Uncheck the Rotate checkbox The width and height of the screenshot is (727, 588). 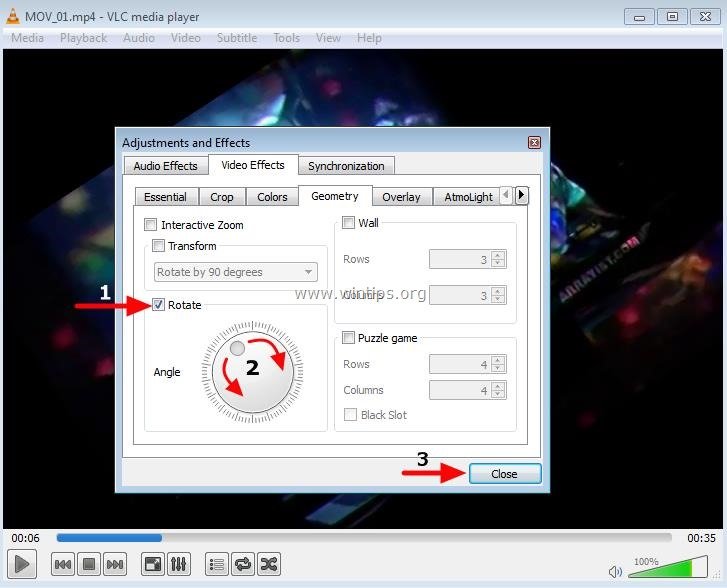(158, 305)
